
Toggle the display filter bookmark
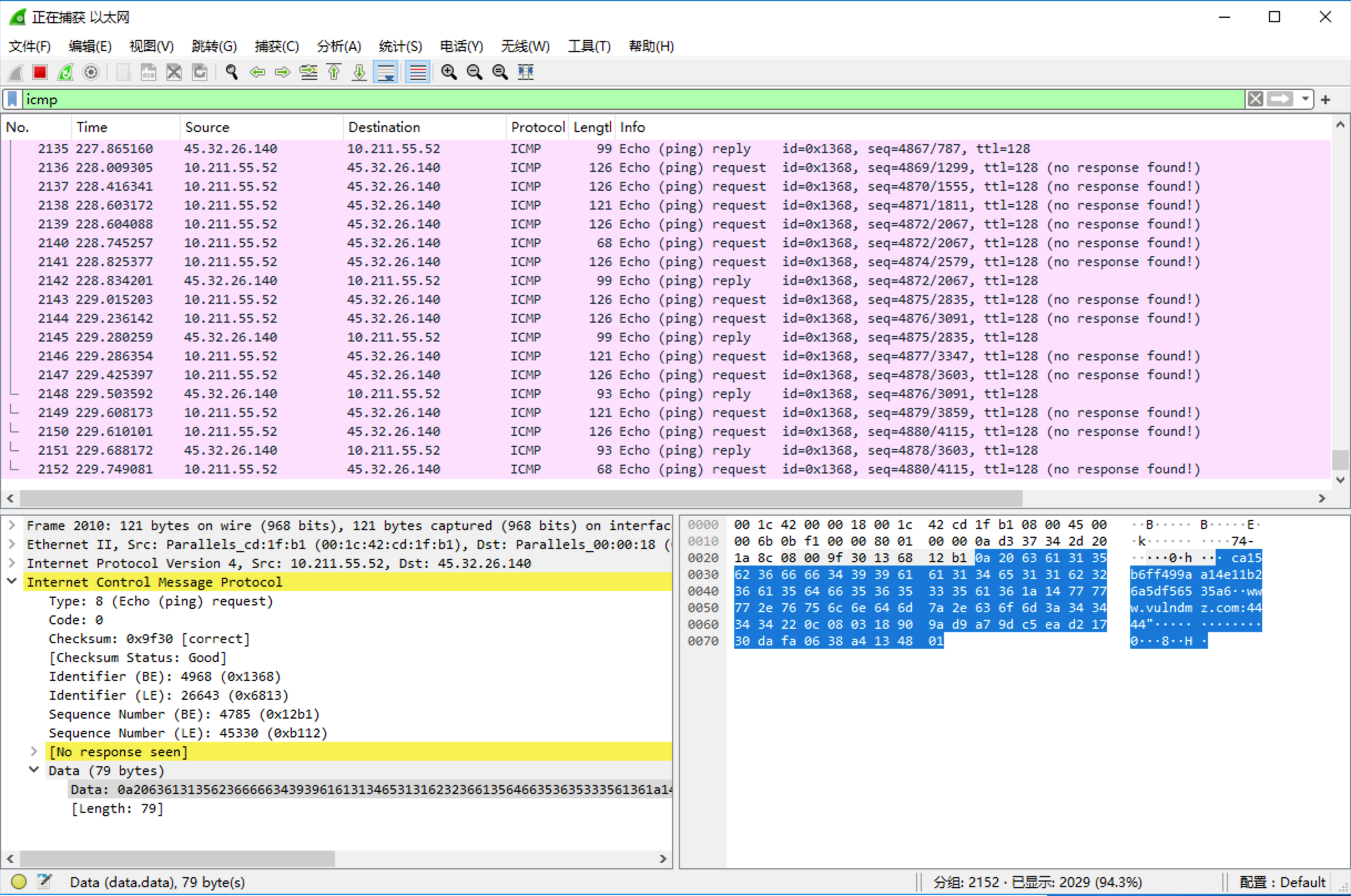[13, 99]
